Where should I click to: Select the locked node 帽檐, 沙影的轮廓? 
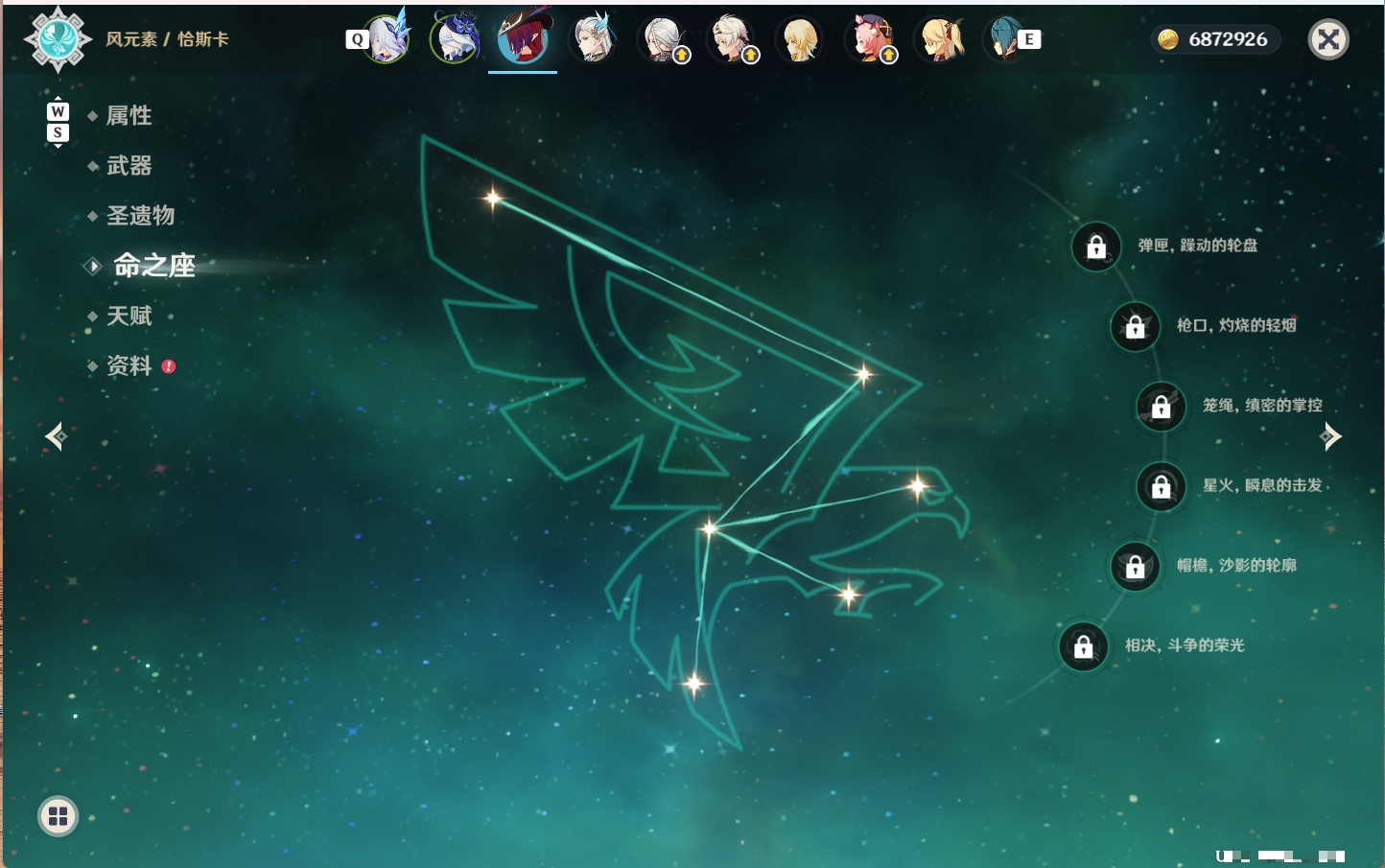point(1136,566)
